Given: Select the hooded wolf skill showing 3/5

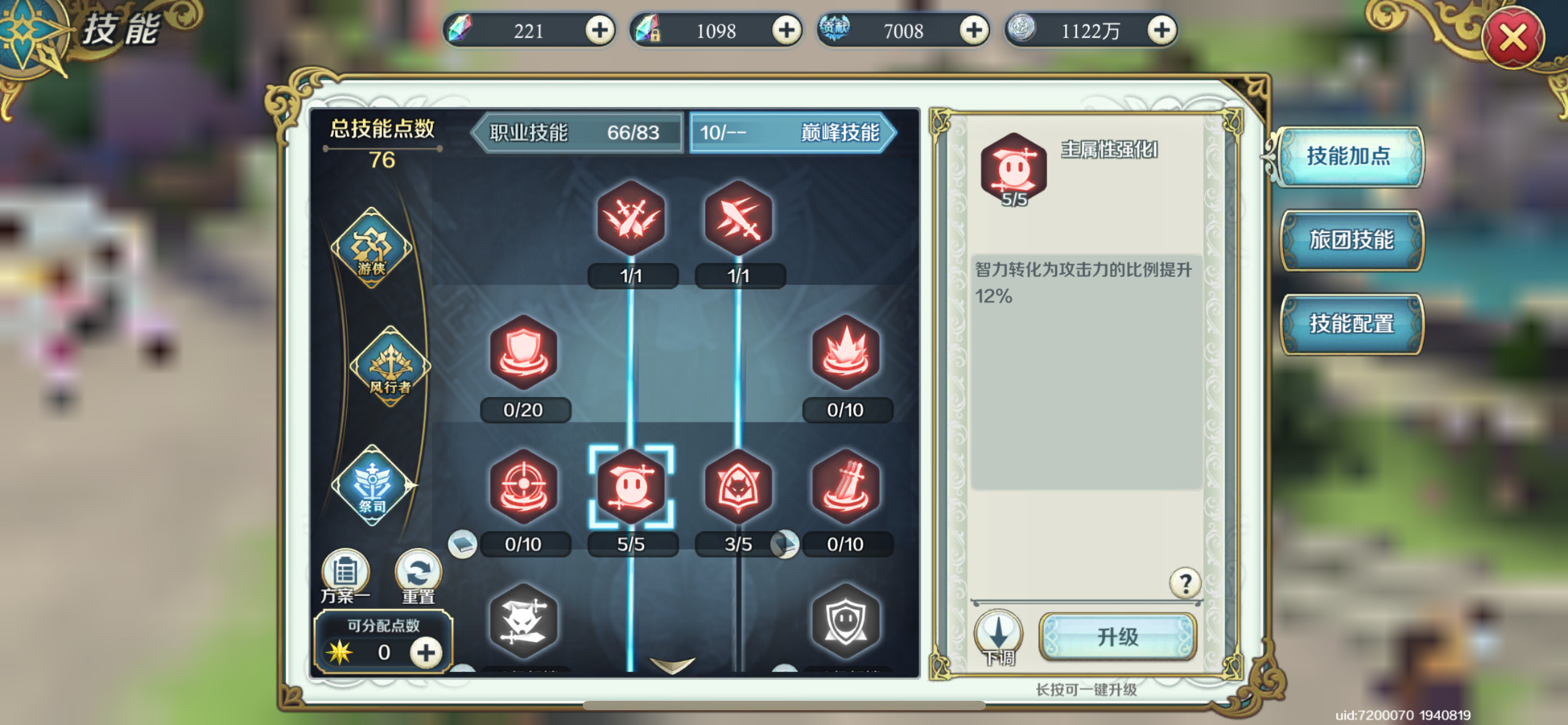Looking at the screenshot, I should coord(738,486).
